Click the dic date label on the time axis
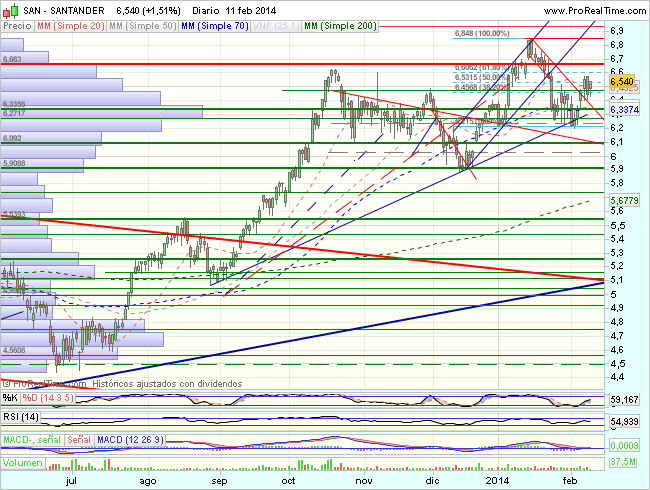Screen dimensions: 650x490 pos(432,480)
